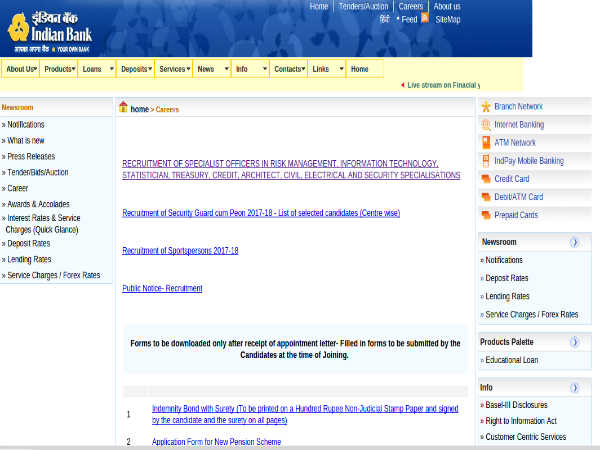Expand the Deposits dropdown menu
The width and height of the screenshot is (600, 450).
click(136, 69)
